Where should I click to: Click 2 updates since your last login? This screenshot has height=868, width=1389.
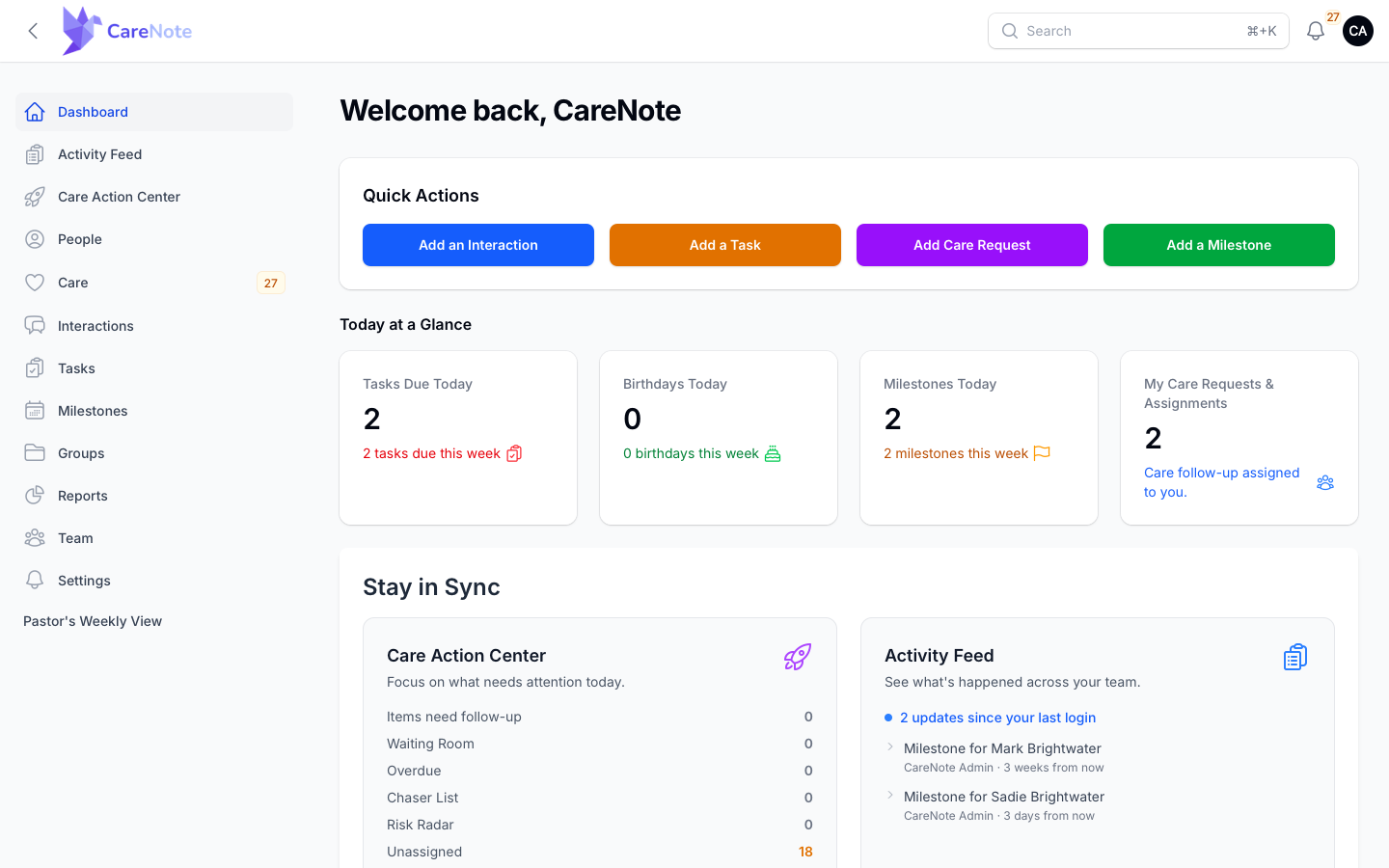click(997, 718)
